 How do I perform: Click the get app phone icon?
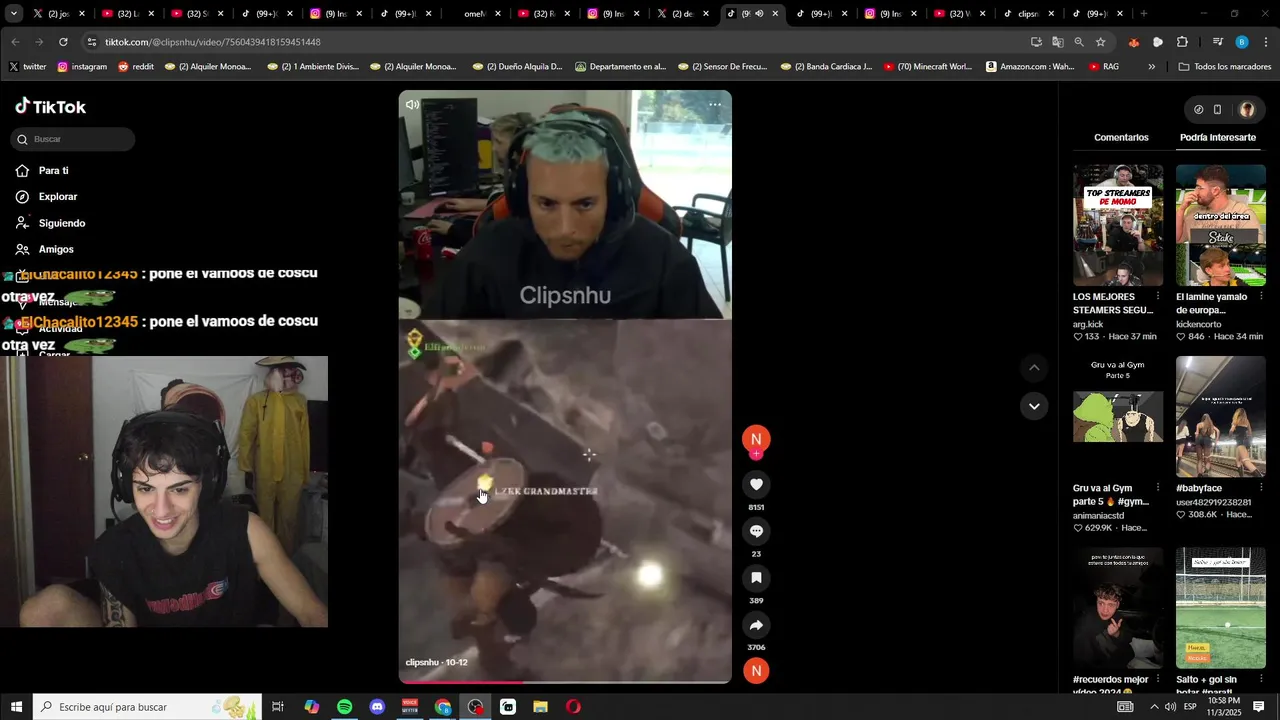1217,110
